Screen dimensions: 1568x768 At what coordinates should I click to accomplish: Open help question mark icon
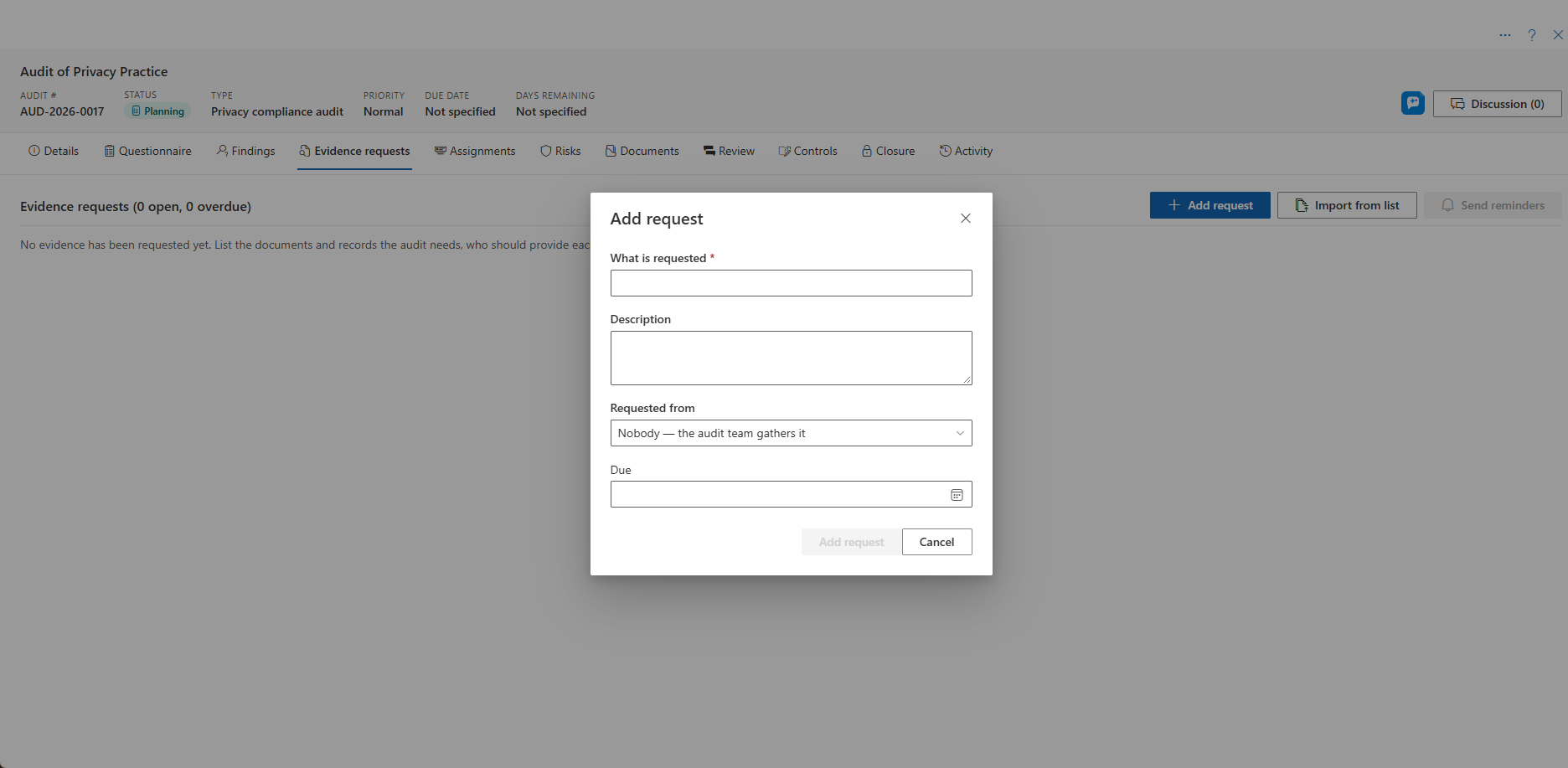point(1532,35)
